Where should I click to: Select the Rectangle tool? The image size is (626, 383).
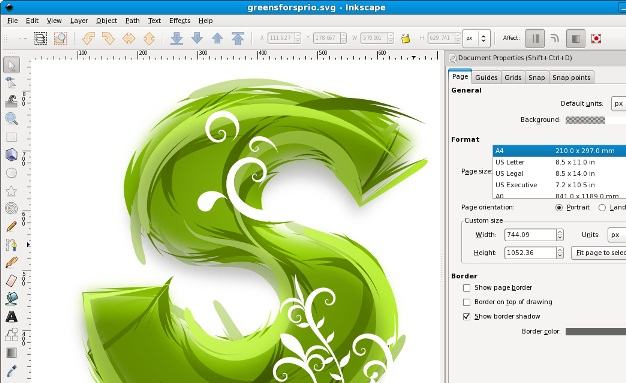(x=11, y=137)
